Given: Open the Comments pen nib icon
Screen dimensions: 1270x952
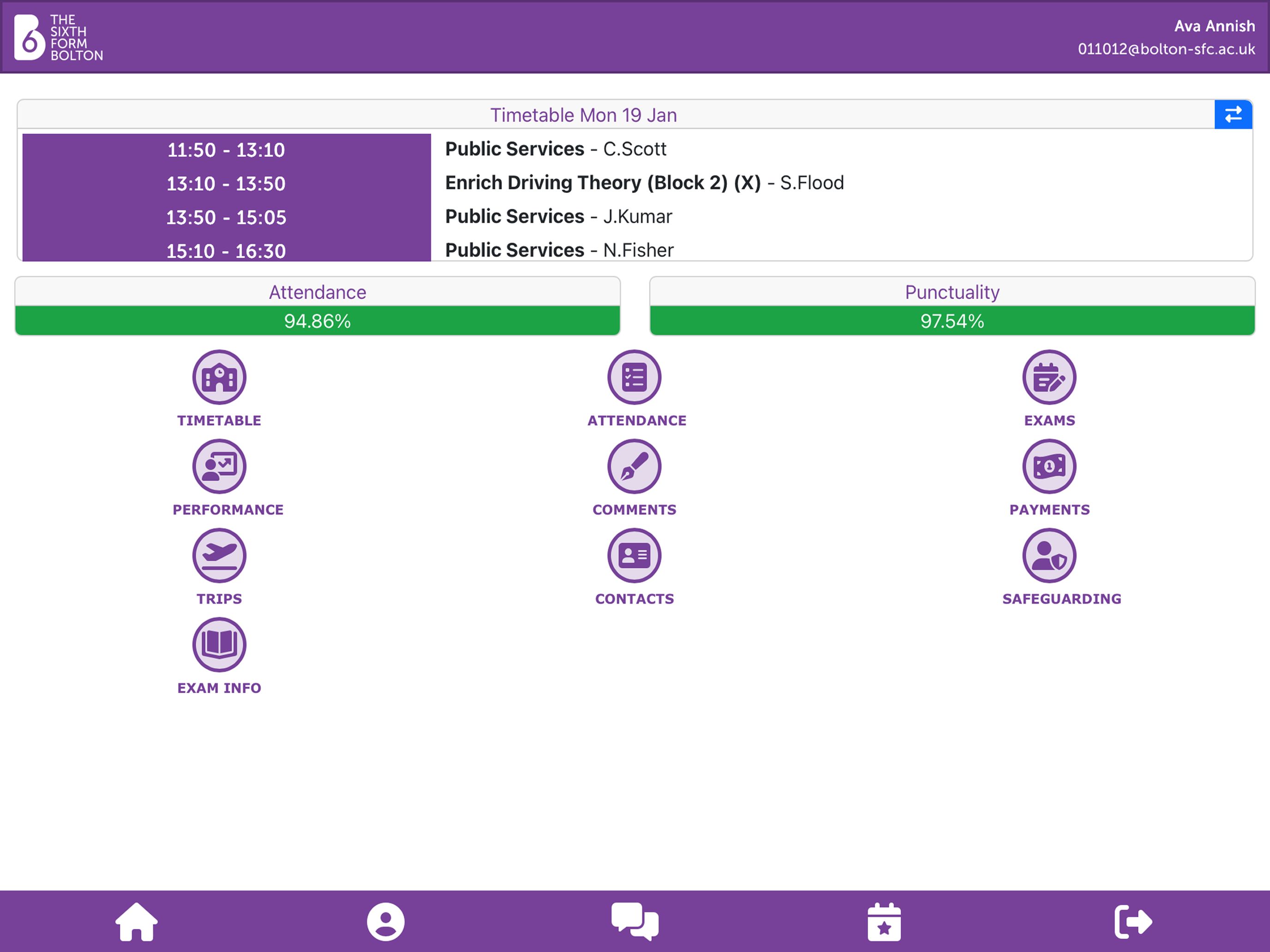Looking at the screenshot, I should click(x=635, y=466).
